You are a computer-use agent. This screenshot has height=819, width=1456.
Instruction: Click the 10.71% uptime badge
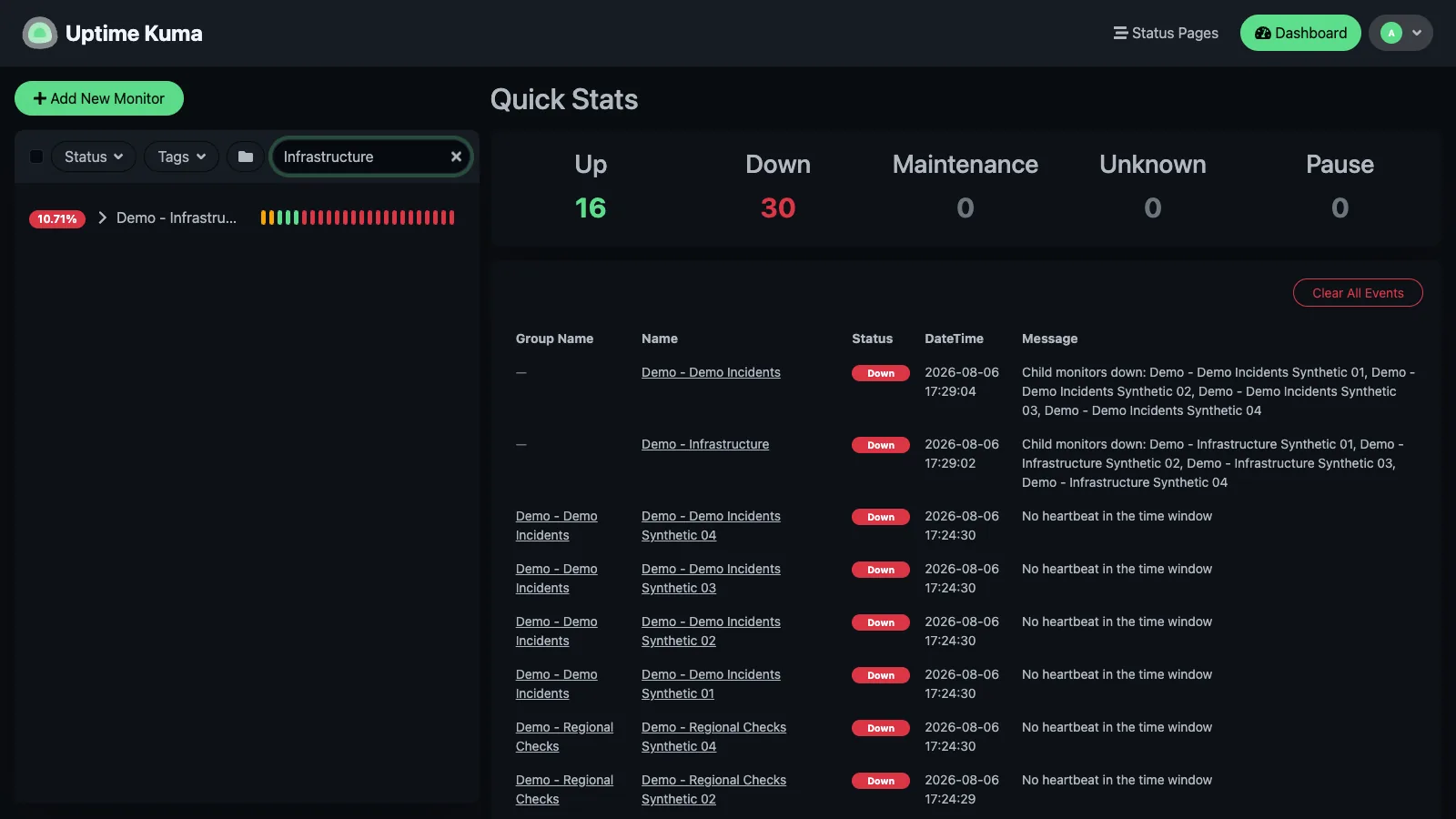56,218
